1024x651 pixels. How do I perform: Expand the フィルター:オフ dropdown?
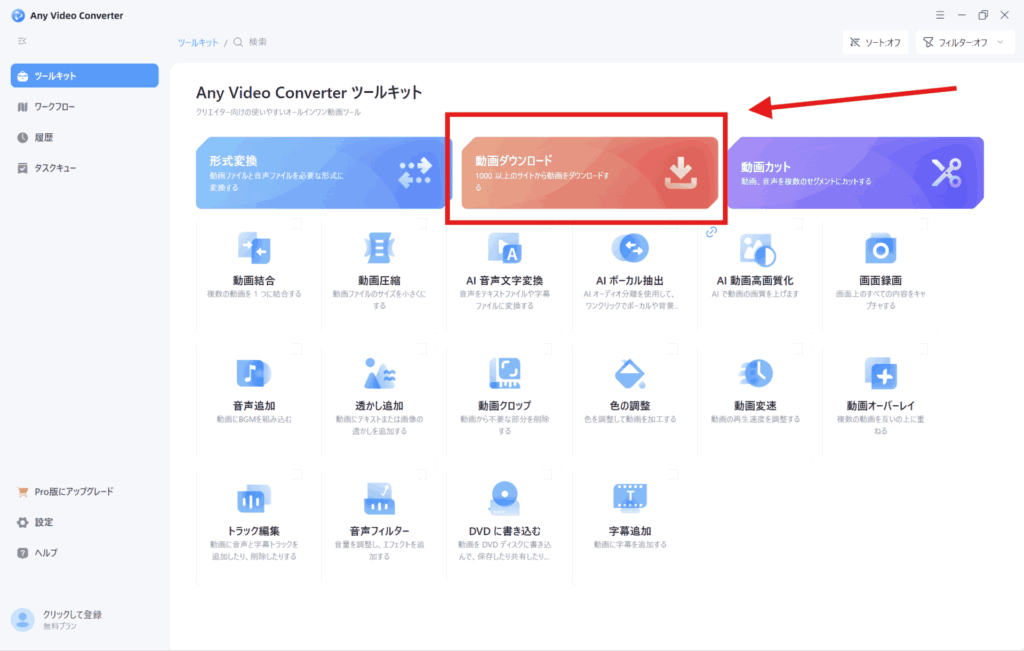coord(965,42)
